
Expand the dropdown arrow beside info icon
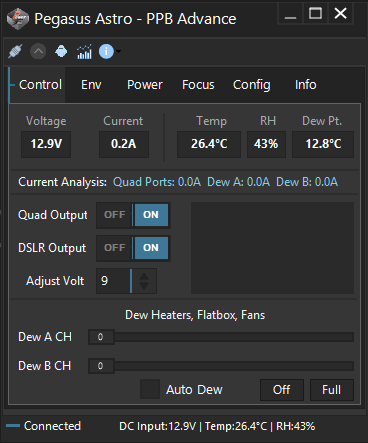(118, 52)
